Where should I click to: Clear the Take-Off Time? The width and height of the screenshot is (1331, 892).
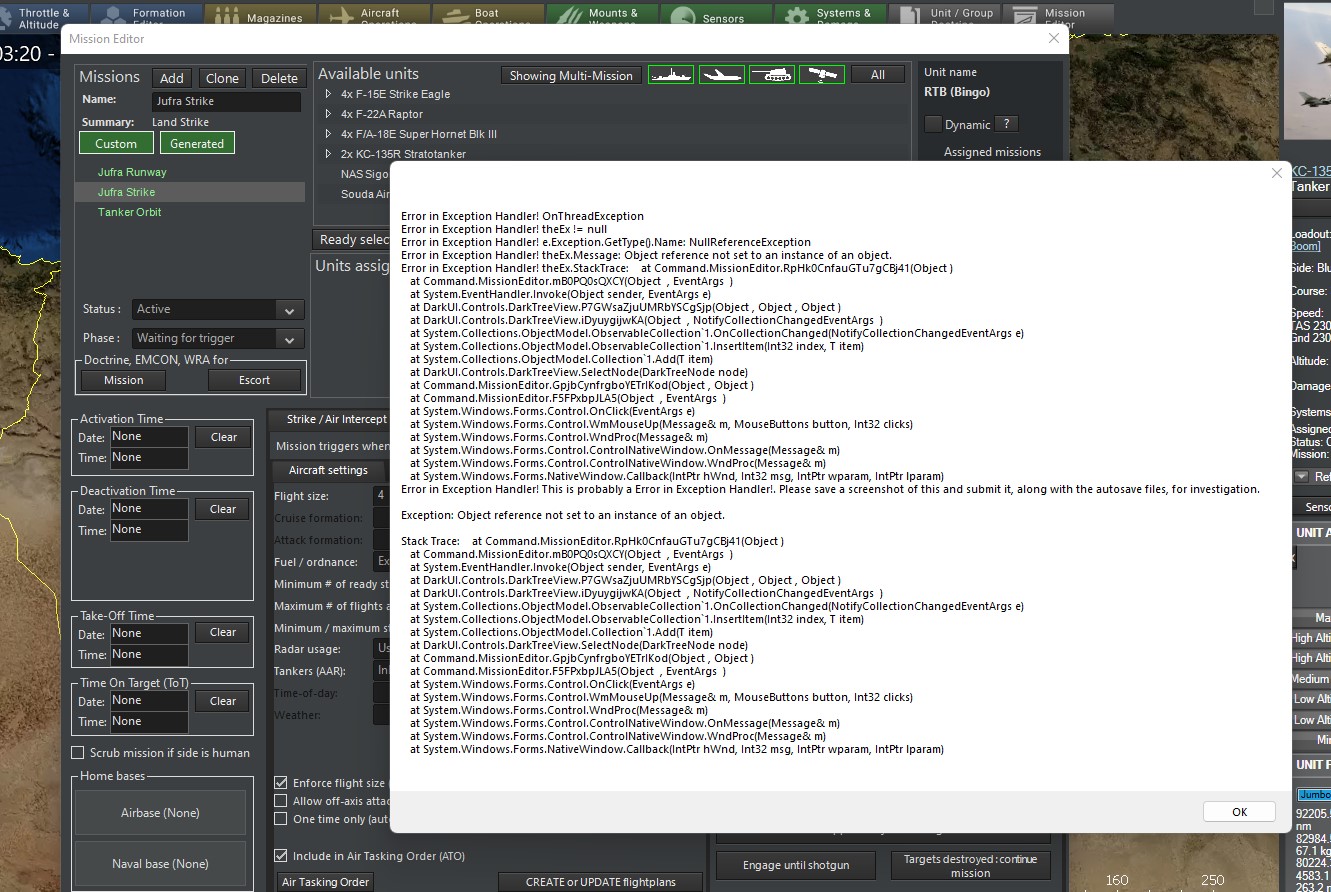[223, 632]
